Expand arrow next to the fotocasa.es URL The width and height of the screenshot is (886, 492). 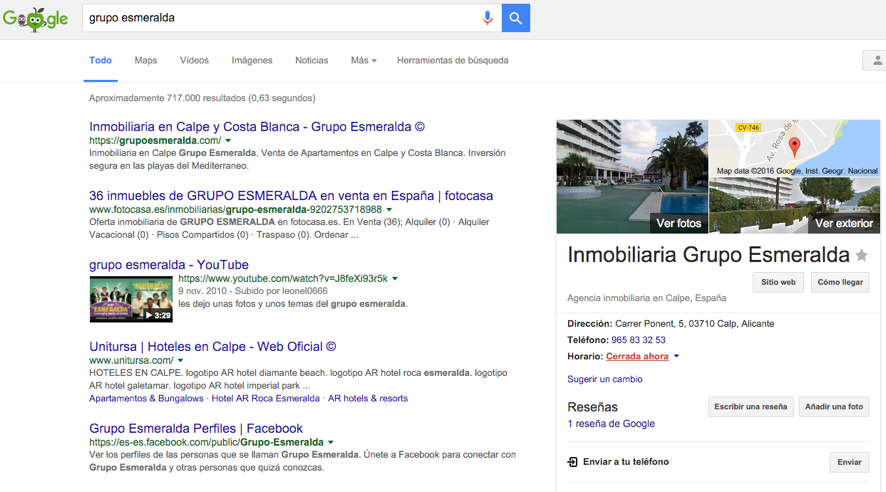[389, 210]
